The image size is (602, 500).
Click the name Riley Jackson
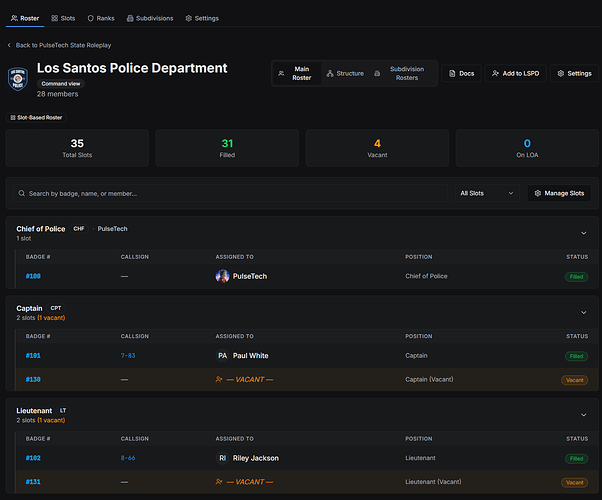pos(256,458)
